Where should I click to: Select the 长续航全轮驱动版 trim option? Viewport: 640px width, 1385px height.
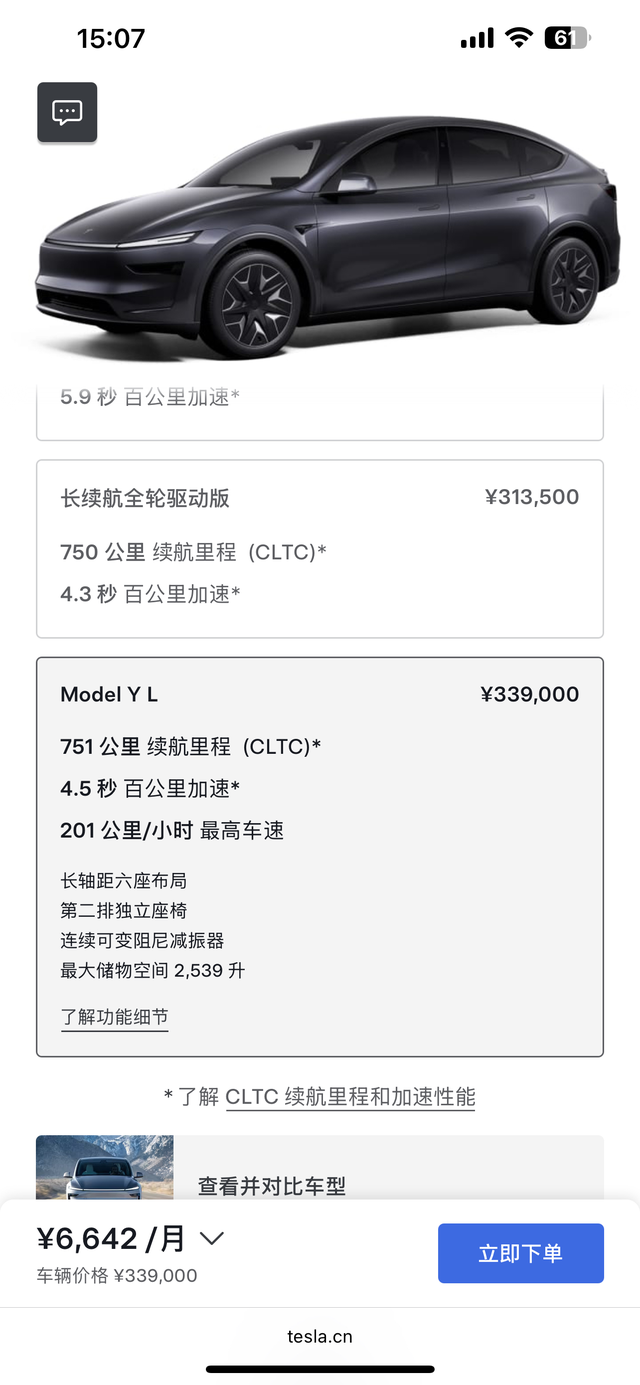pyautogui.click(x=319, y=548)
